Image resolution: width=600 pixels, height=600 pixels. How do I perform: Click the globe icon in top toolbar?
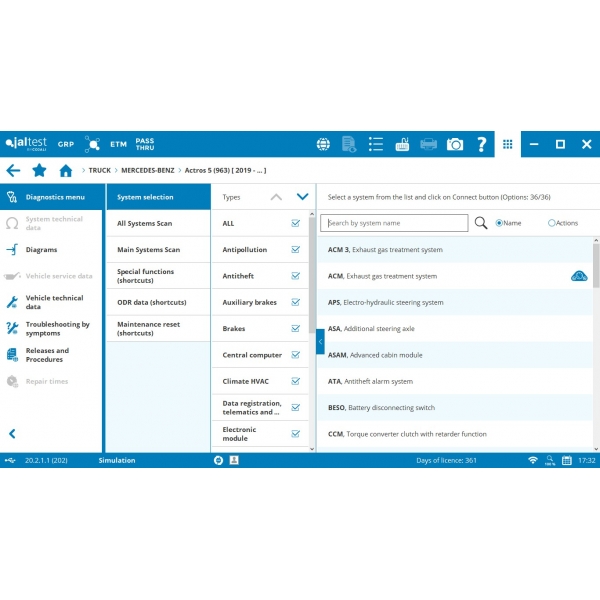pyautogui.click(x=323, y=144)
